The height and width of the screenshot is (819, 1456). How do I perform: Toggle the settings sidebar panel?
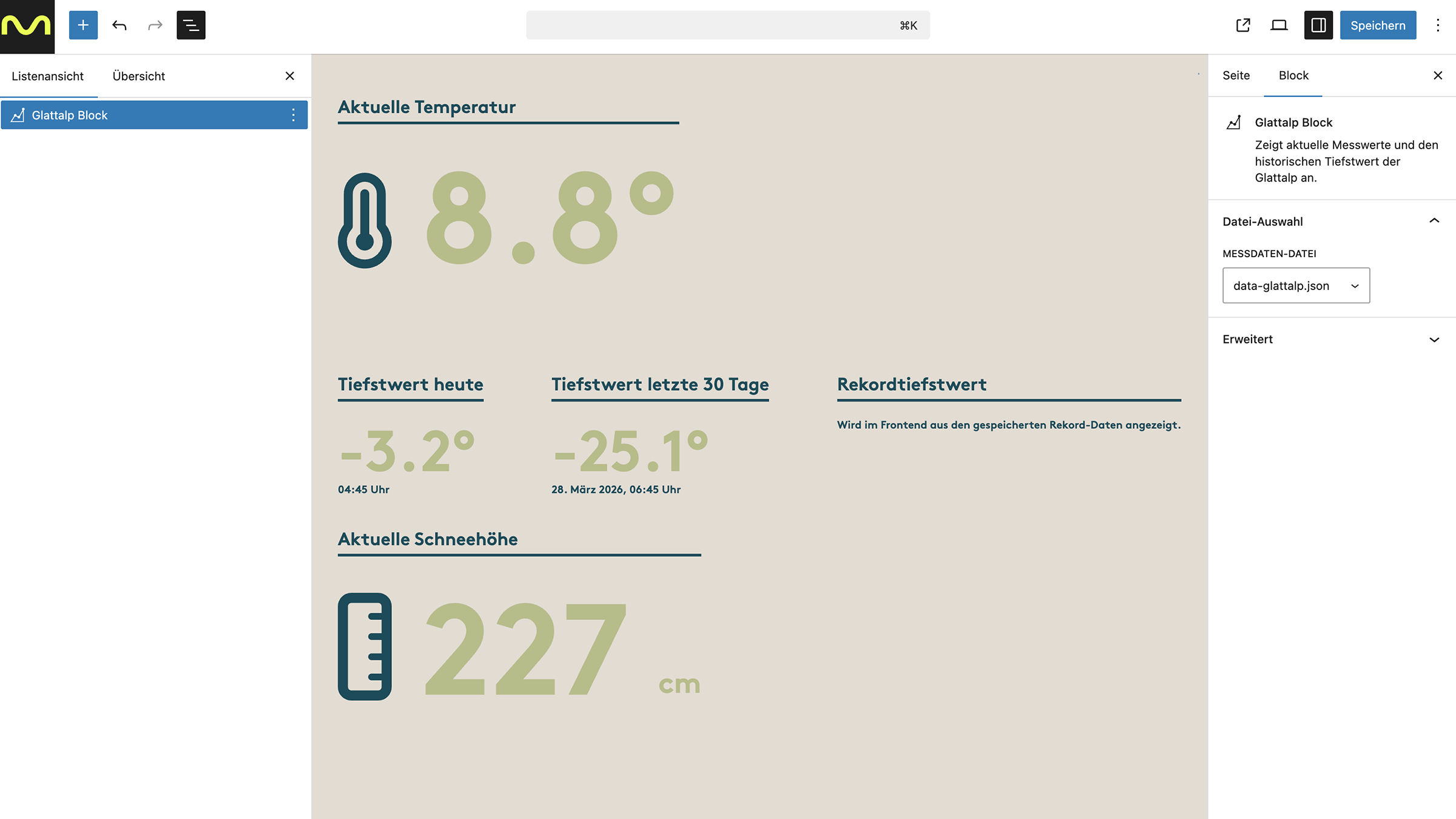pos(1318,25)
